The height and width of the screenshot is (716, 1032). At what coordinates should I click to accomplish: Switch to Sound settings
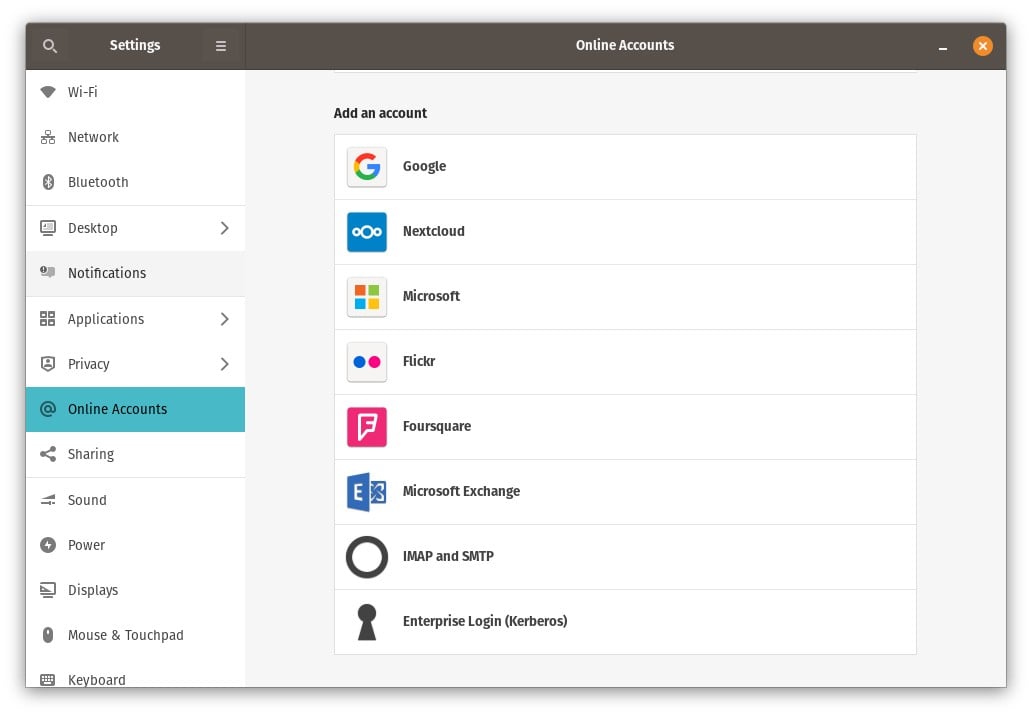pyautogui.click(x=136, y=500)
